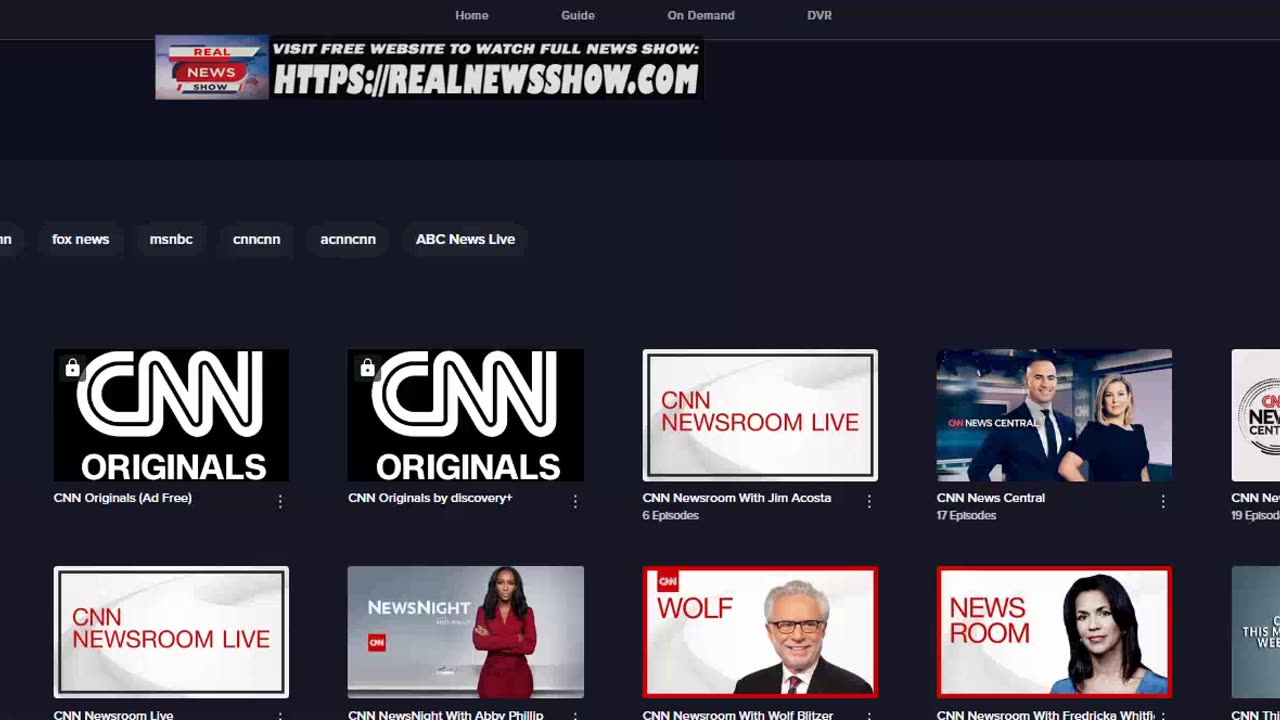
Task: Select the msnbc search chip
Action: coord(171,239)
